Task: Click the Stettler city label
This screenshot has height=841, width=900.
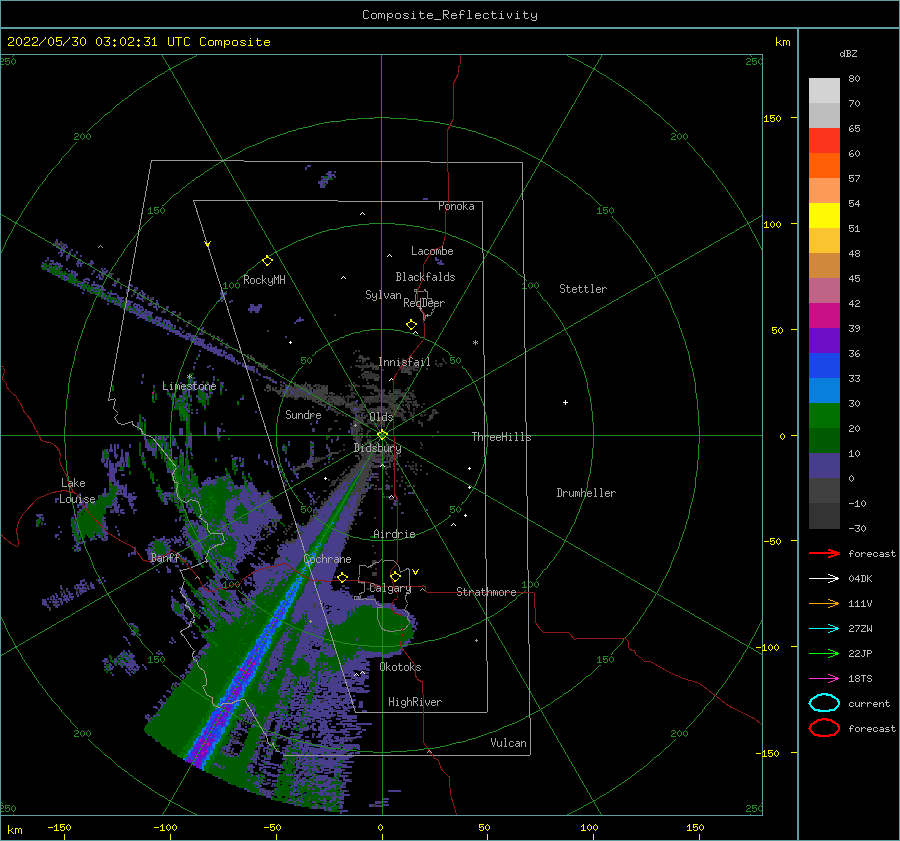Action: click(x=583, y=289)
